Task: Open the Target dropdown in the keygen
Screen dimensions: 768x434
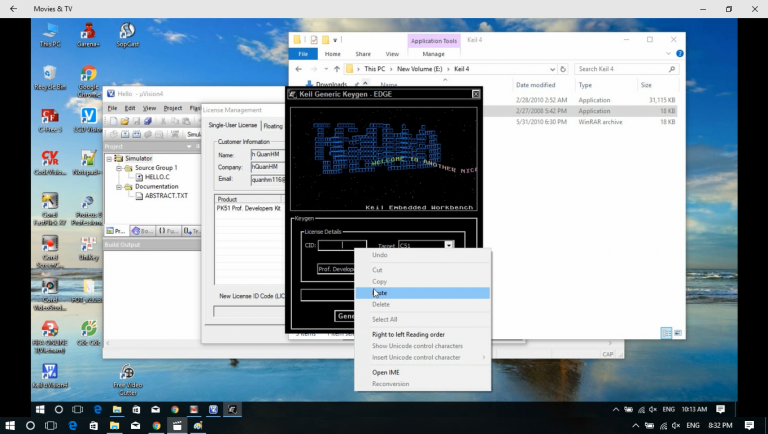Action: [449, 244]
